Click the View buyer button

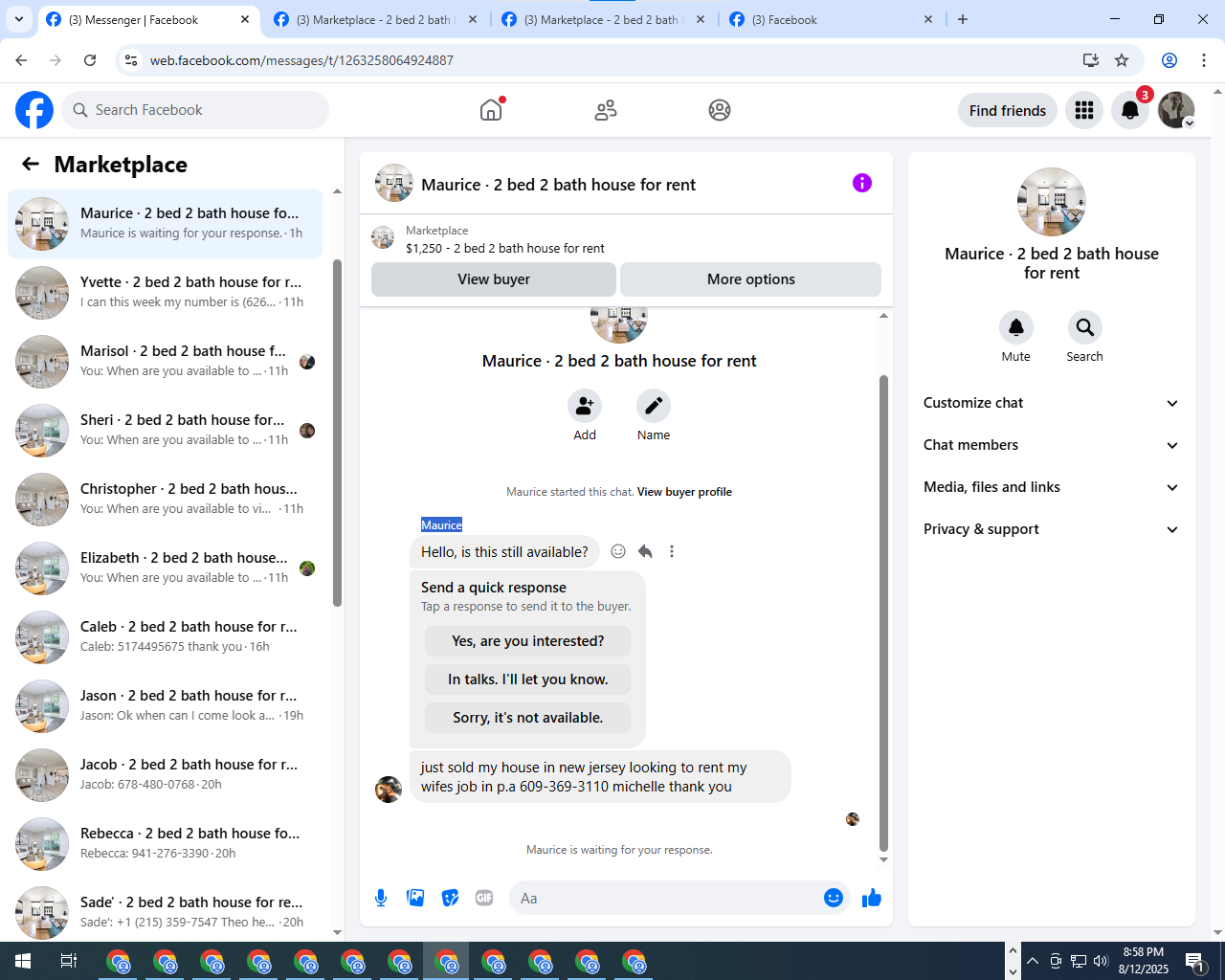[x=494, y=279]
